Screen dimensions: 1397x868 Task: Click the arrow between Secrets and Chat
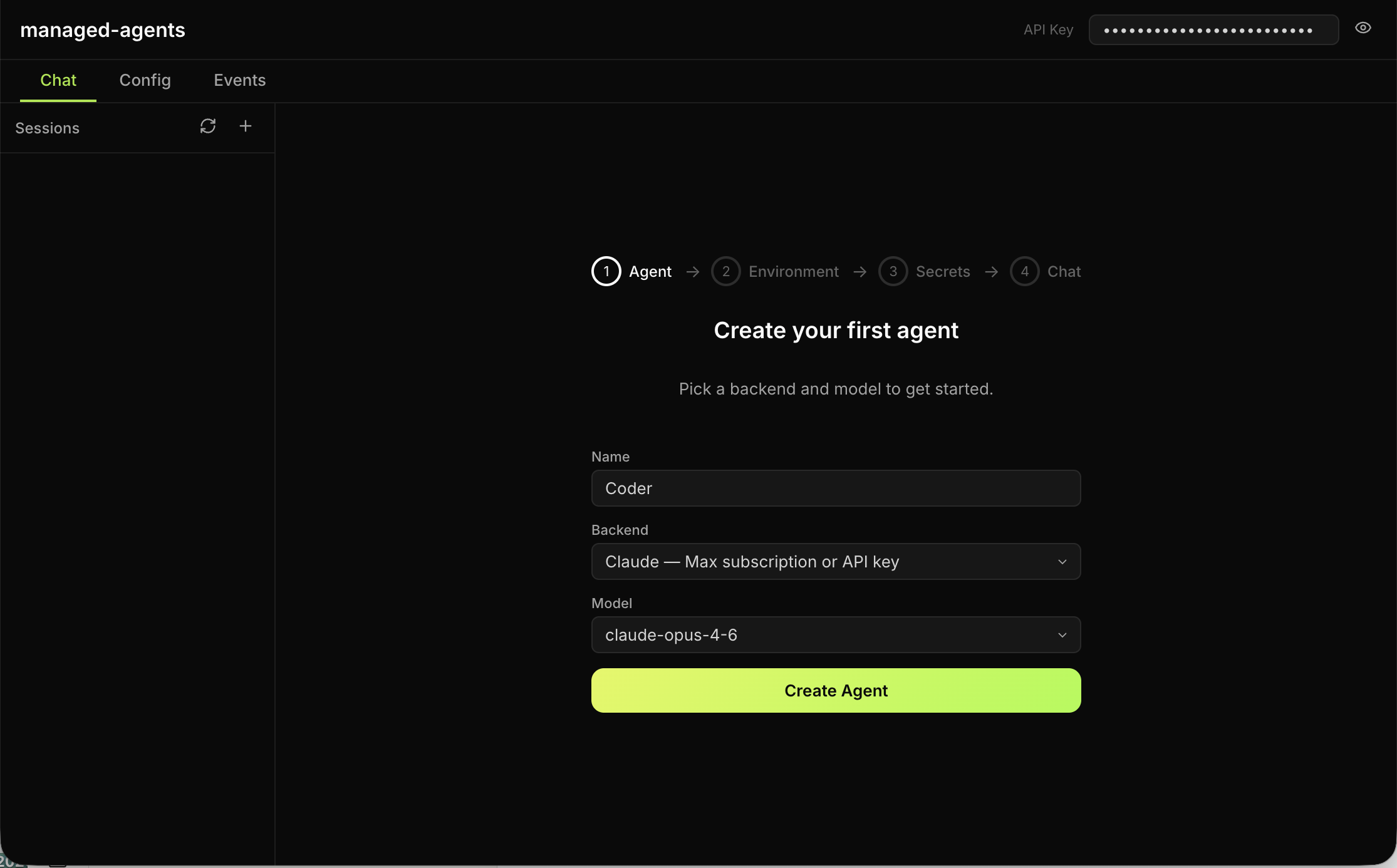992,271
